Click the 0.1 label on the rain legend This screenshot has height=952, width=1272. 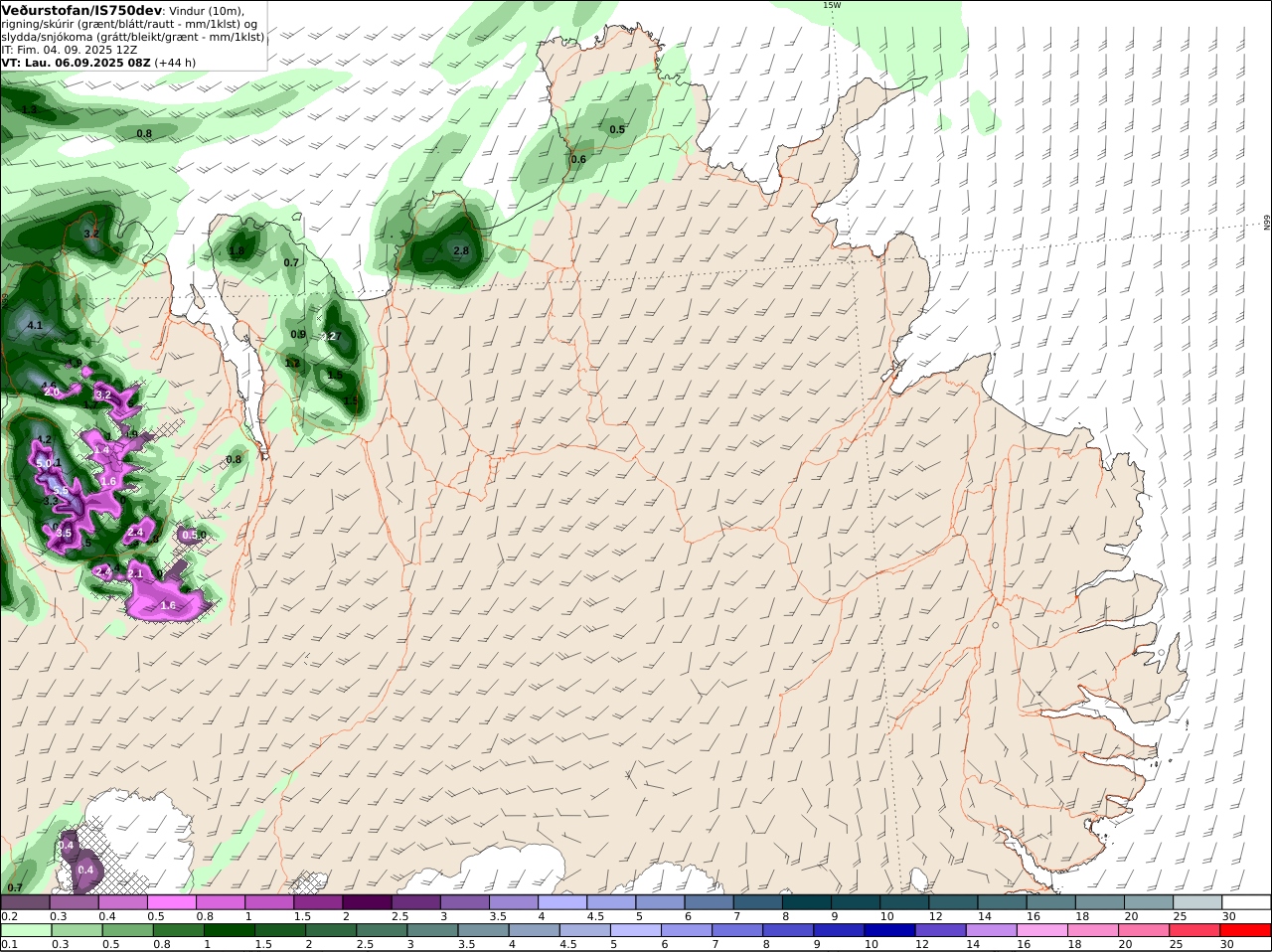click(x=9, y=944)
